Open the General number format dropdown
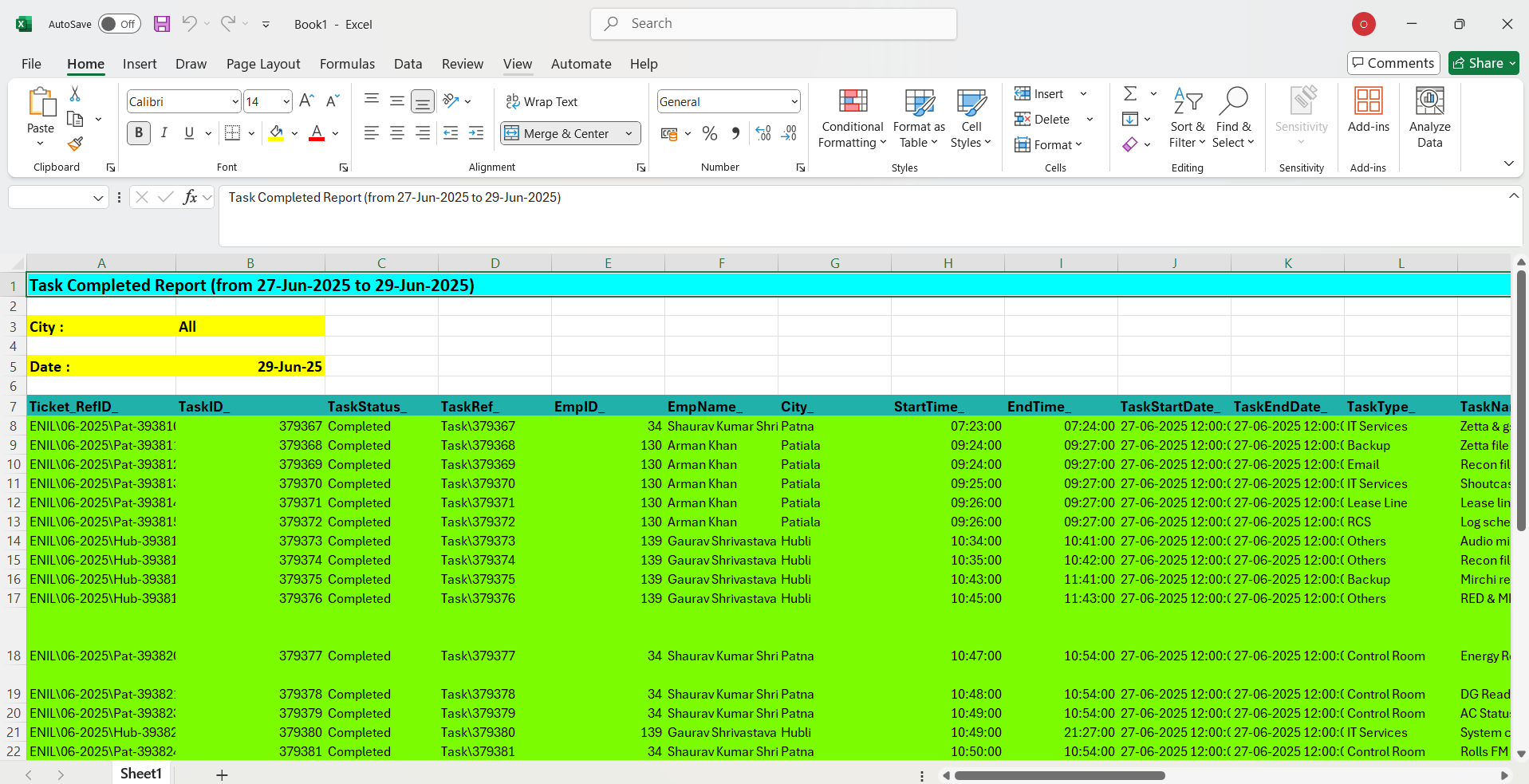The width and height of the screenshot is (1529, 784). (x=794, y=101)
